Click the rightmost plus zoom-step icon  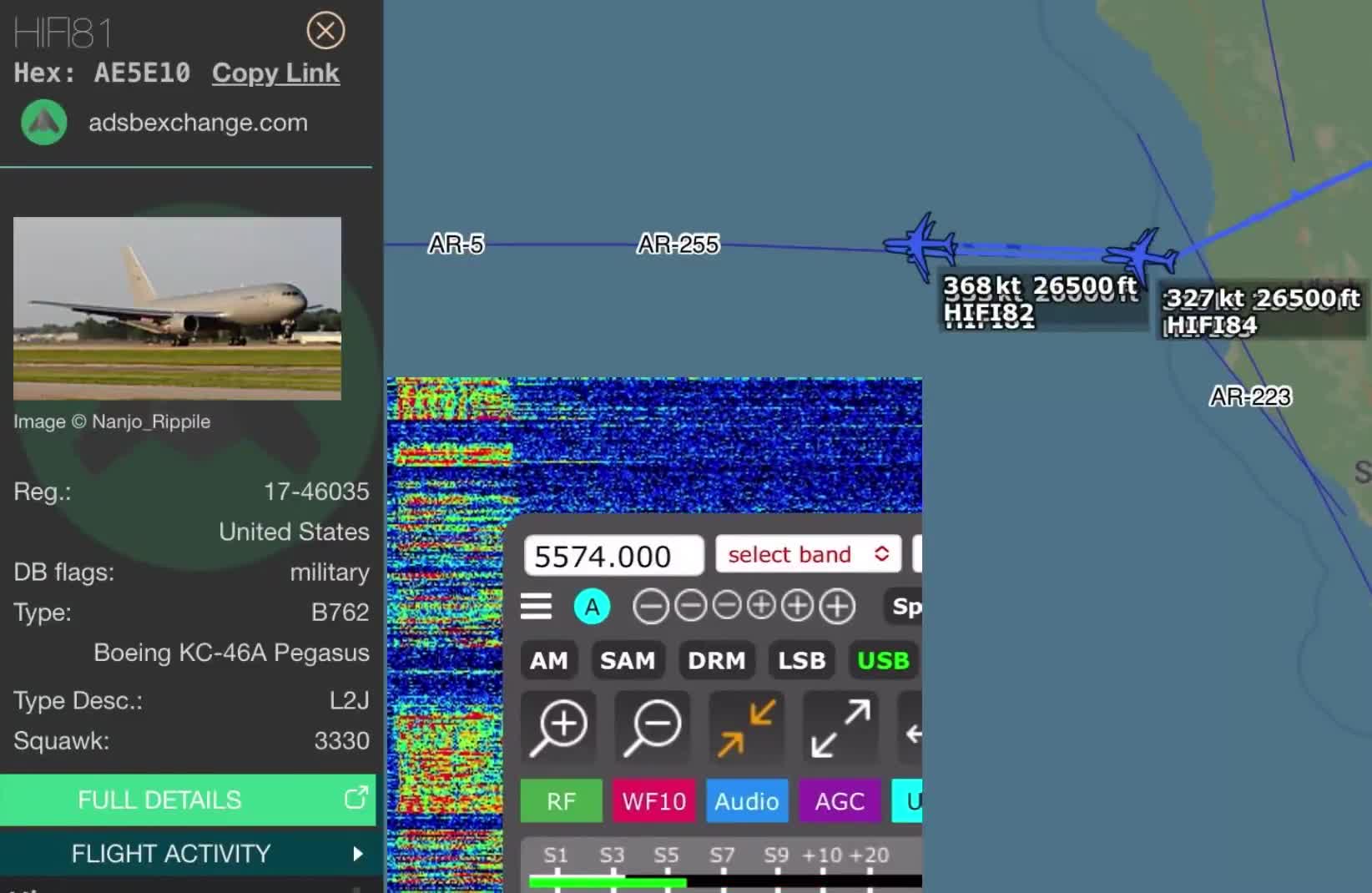pyautogui.click(x=837, y=607)
